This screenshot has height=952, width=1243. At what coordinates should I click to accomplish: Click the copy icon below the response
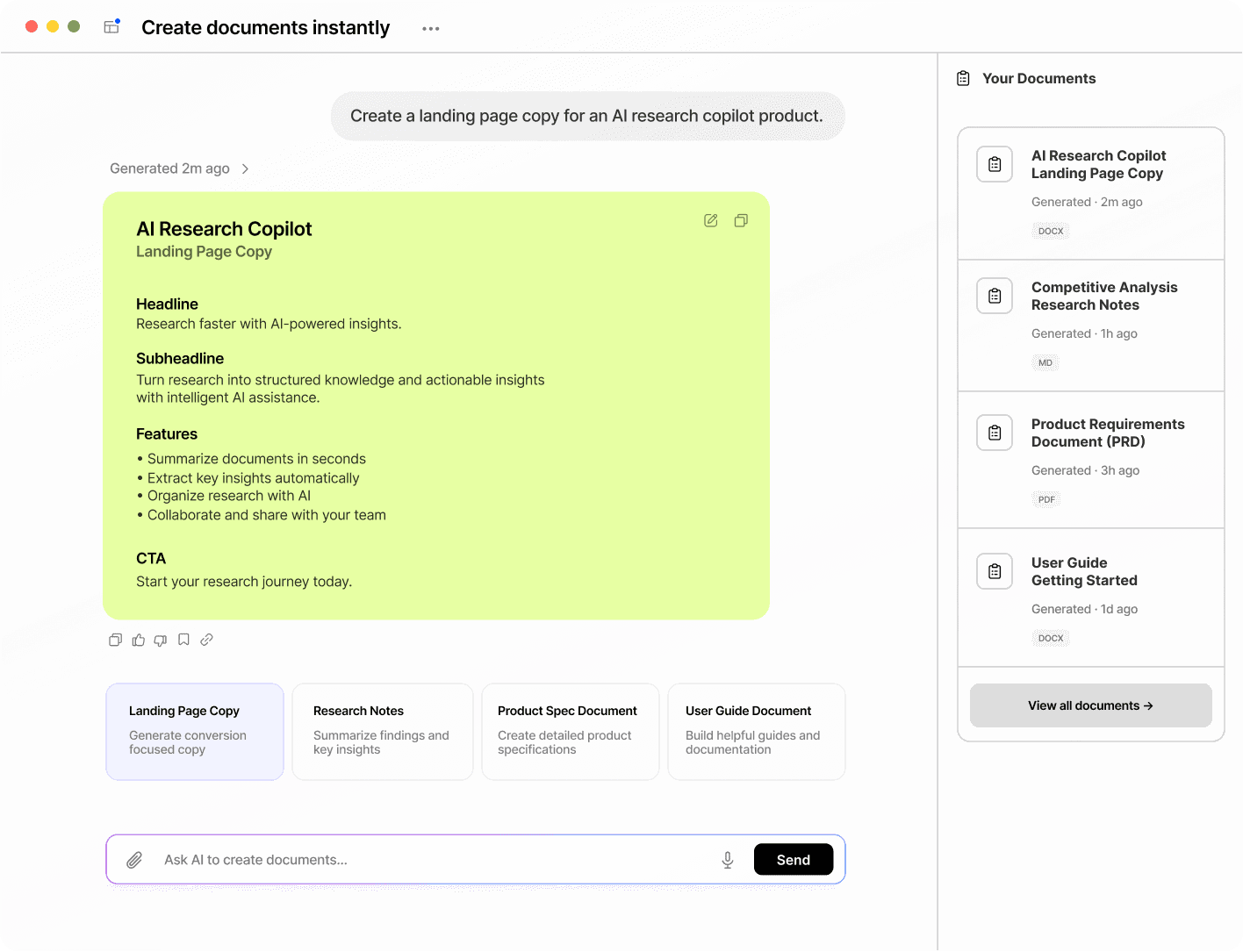click(x=115, y=640)
